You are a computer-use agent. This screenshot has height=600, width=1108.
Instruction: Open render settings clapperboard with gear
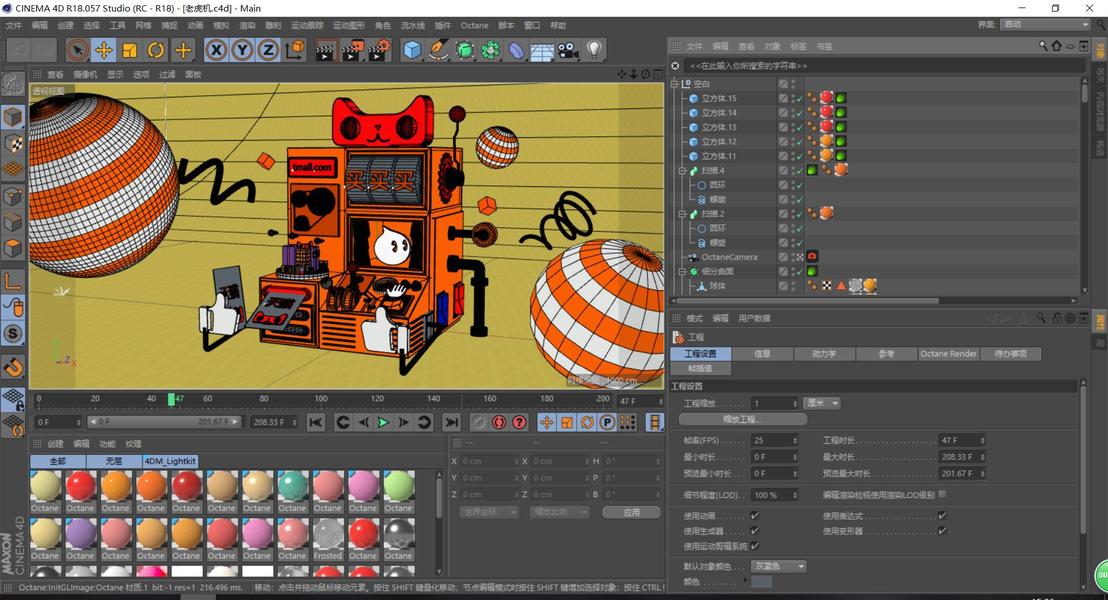tap(379, 50)
